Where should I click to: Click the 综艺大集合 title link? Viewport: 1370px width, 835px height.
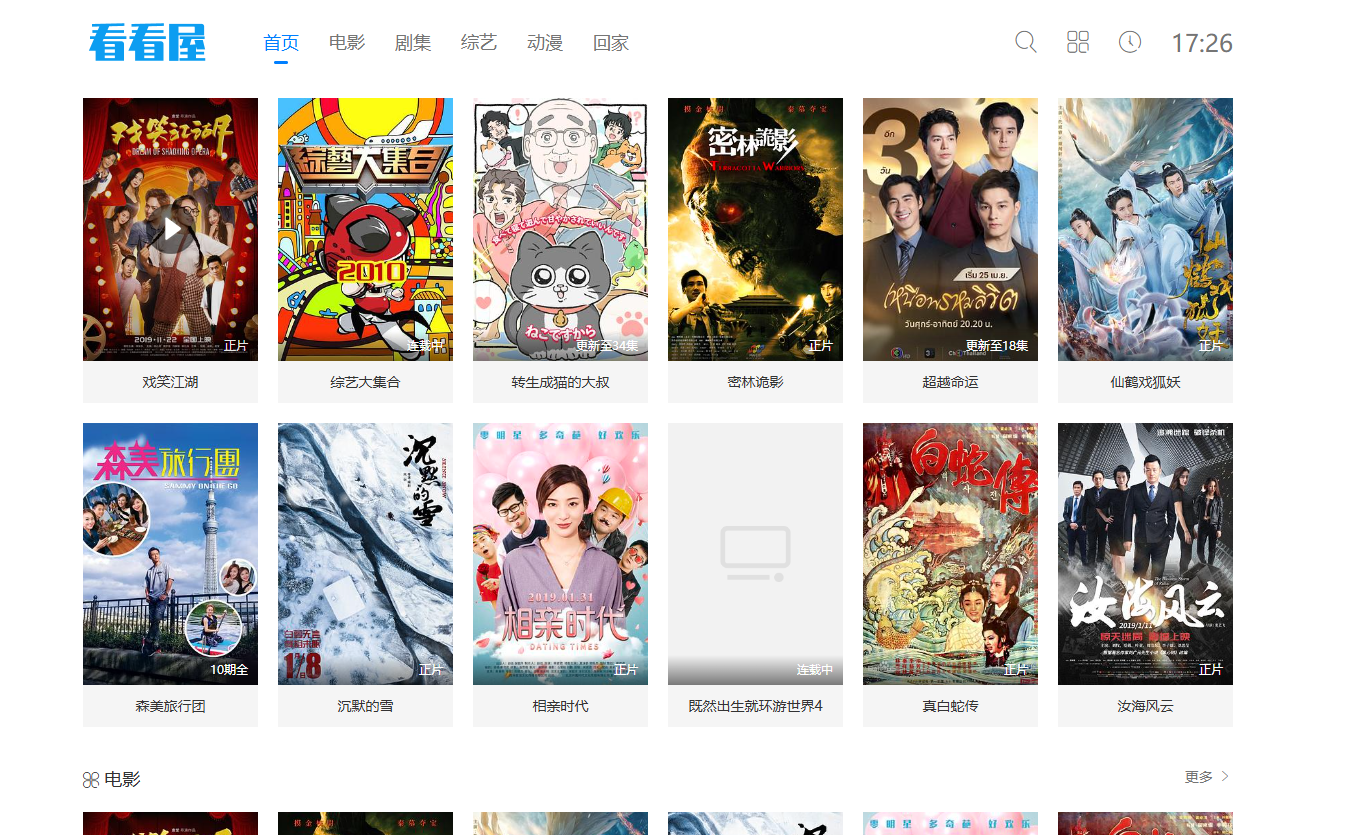click(365, 382)
